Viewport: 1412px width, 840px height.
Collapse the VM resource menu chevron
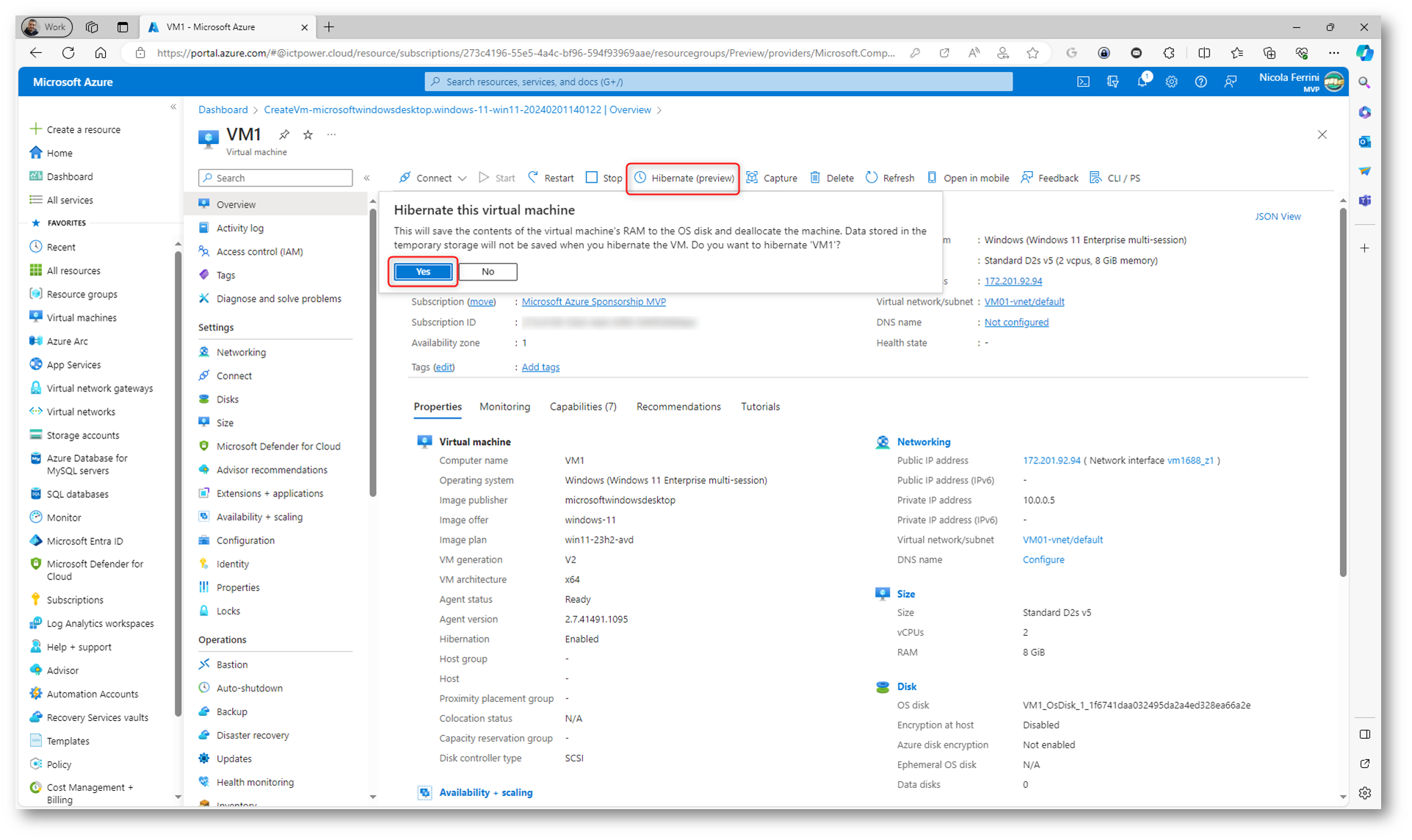click(367, 178)
